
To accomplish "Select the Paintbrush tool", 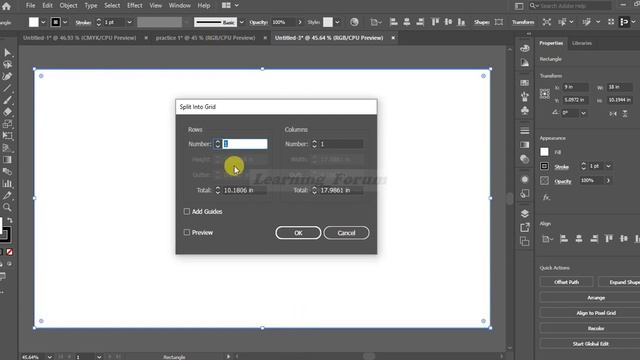I will pos(7,100).
